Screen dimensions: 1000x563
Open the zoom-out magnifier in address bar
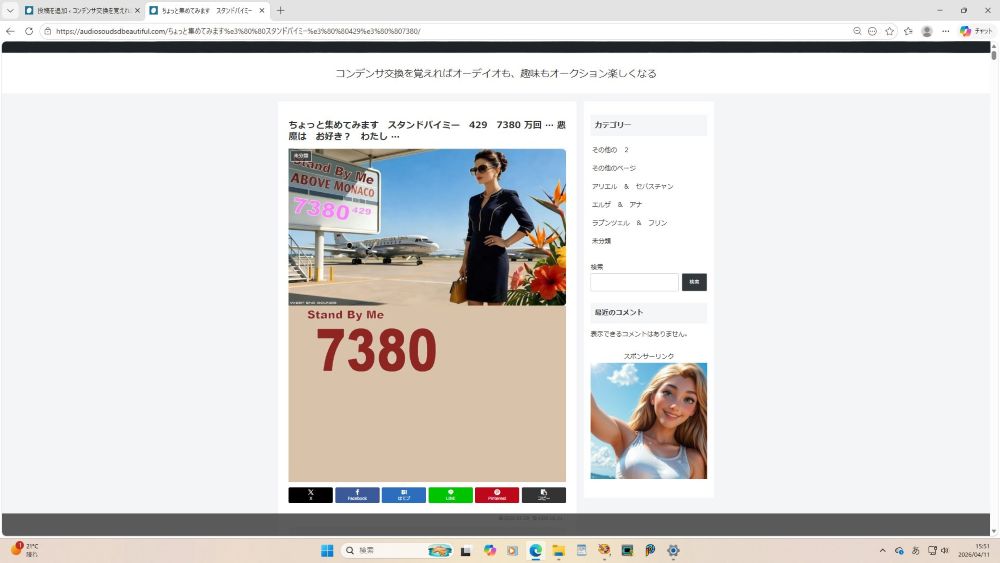coord(857,31)
